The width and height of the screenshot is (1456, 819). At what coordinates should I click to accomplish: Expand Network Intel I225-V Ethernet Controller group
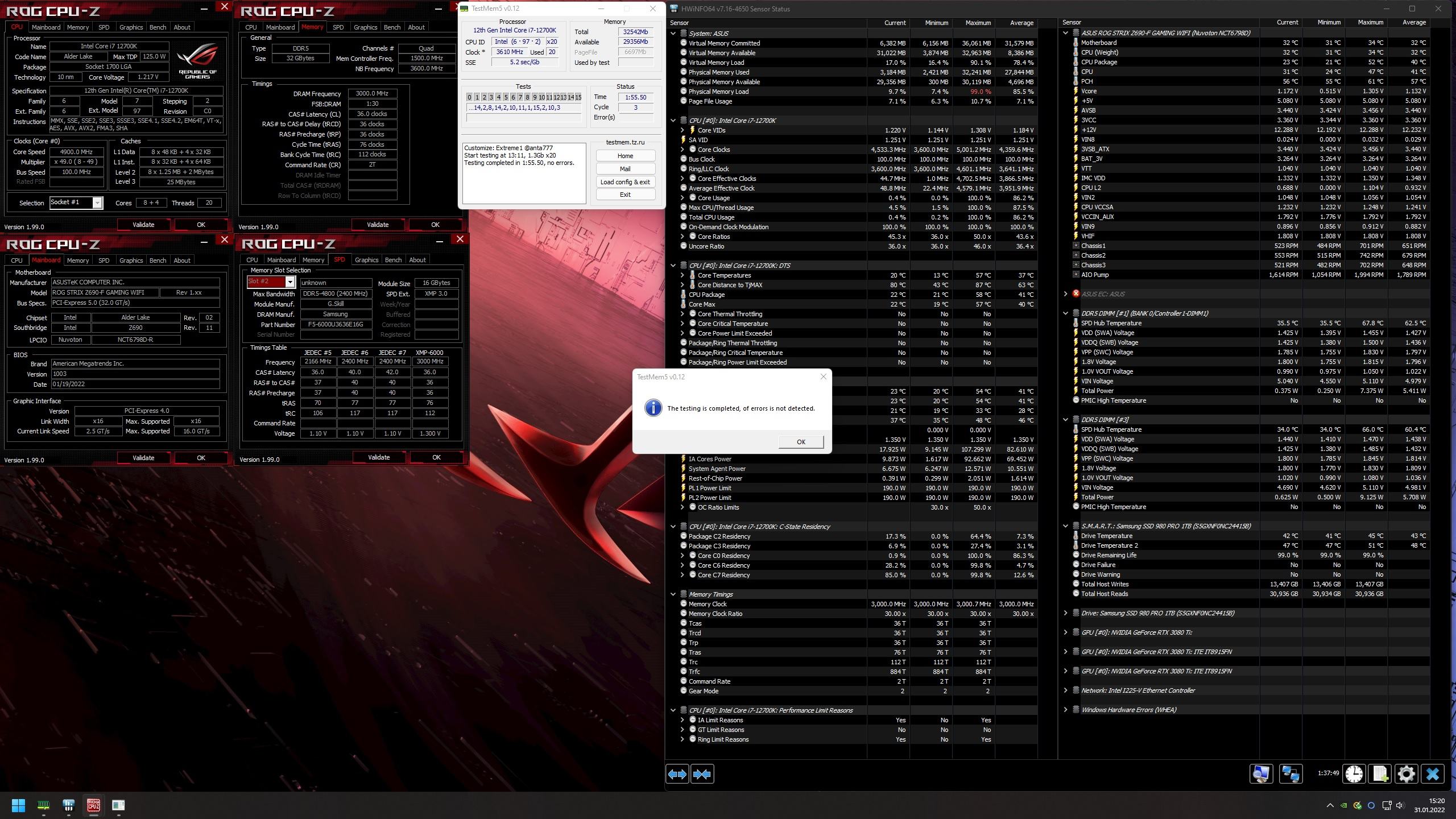[1065, 690]
